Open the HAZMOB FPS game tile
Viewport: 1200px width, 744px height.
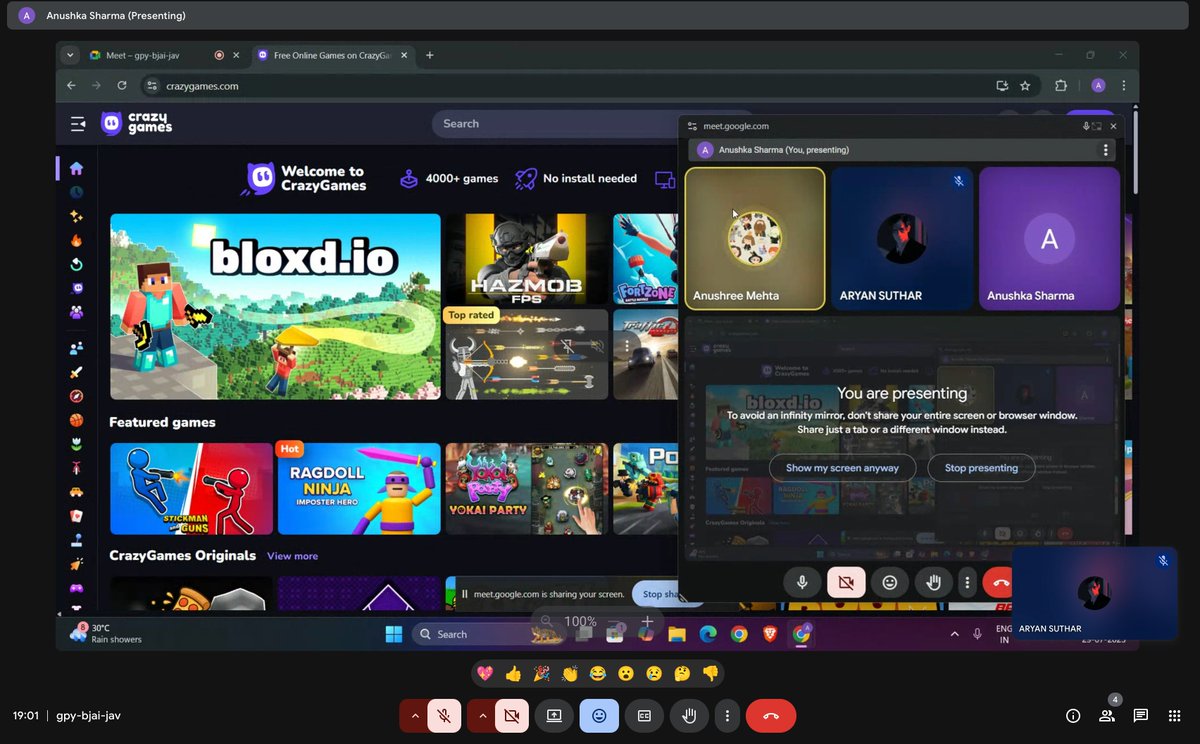[527, 259]
